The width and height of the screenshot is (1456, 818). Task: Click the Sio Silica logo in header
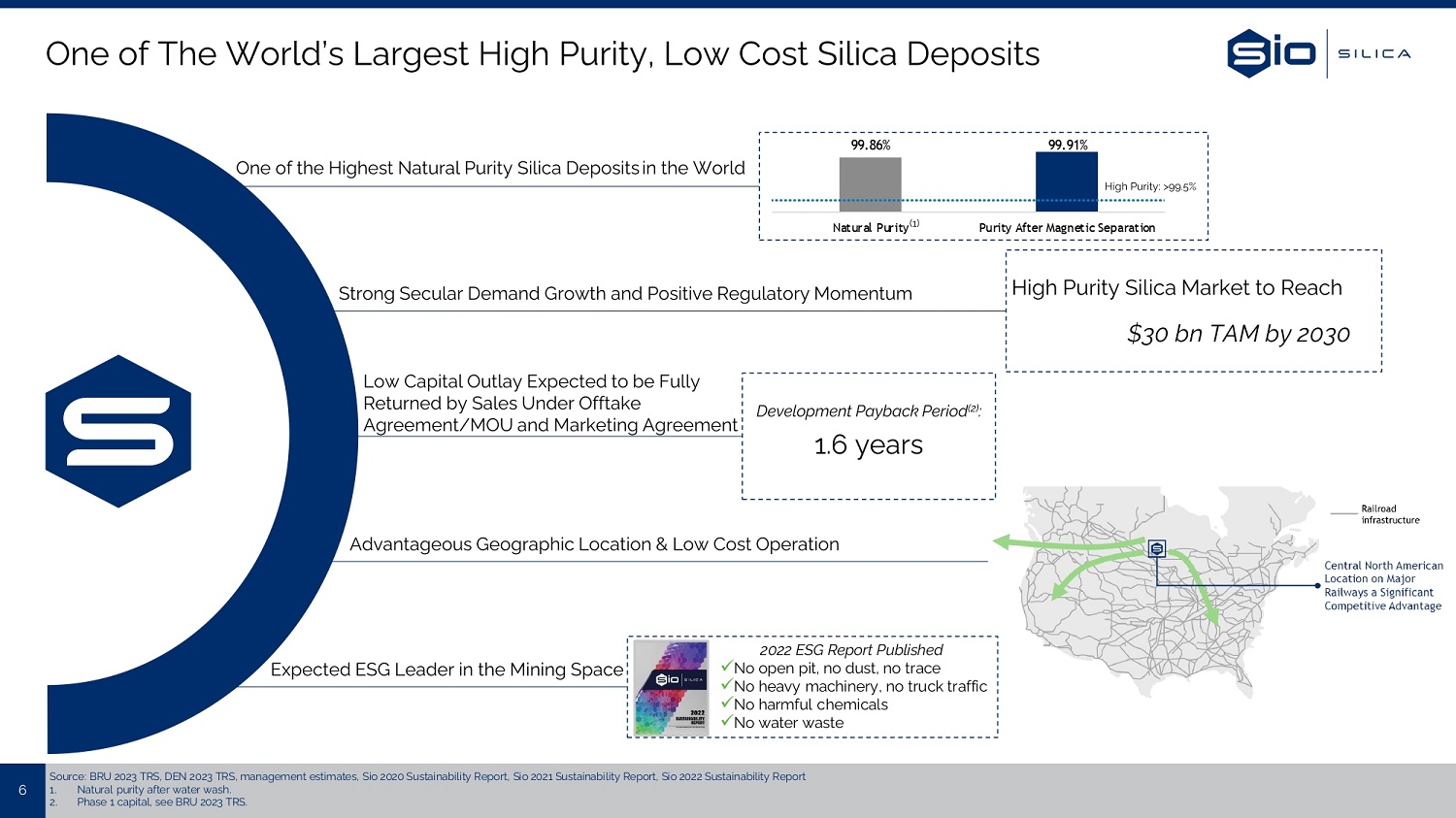coord(1318,53)
